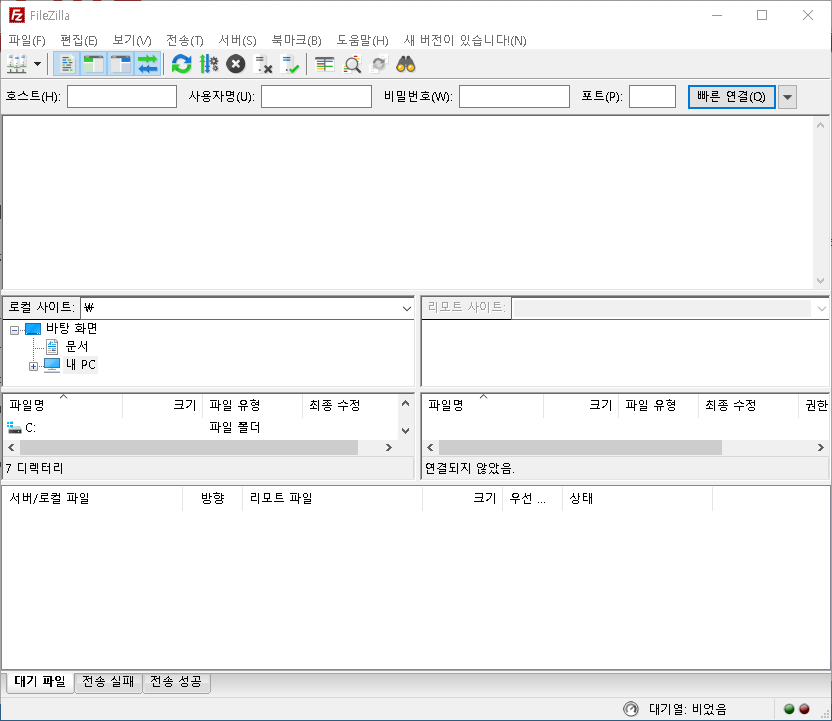Reconnect to the last server
The height and width of the screenshot is (721, 832).
(x=290, y=64)
